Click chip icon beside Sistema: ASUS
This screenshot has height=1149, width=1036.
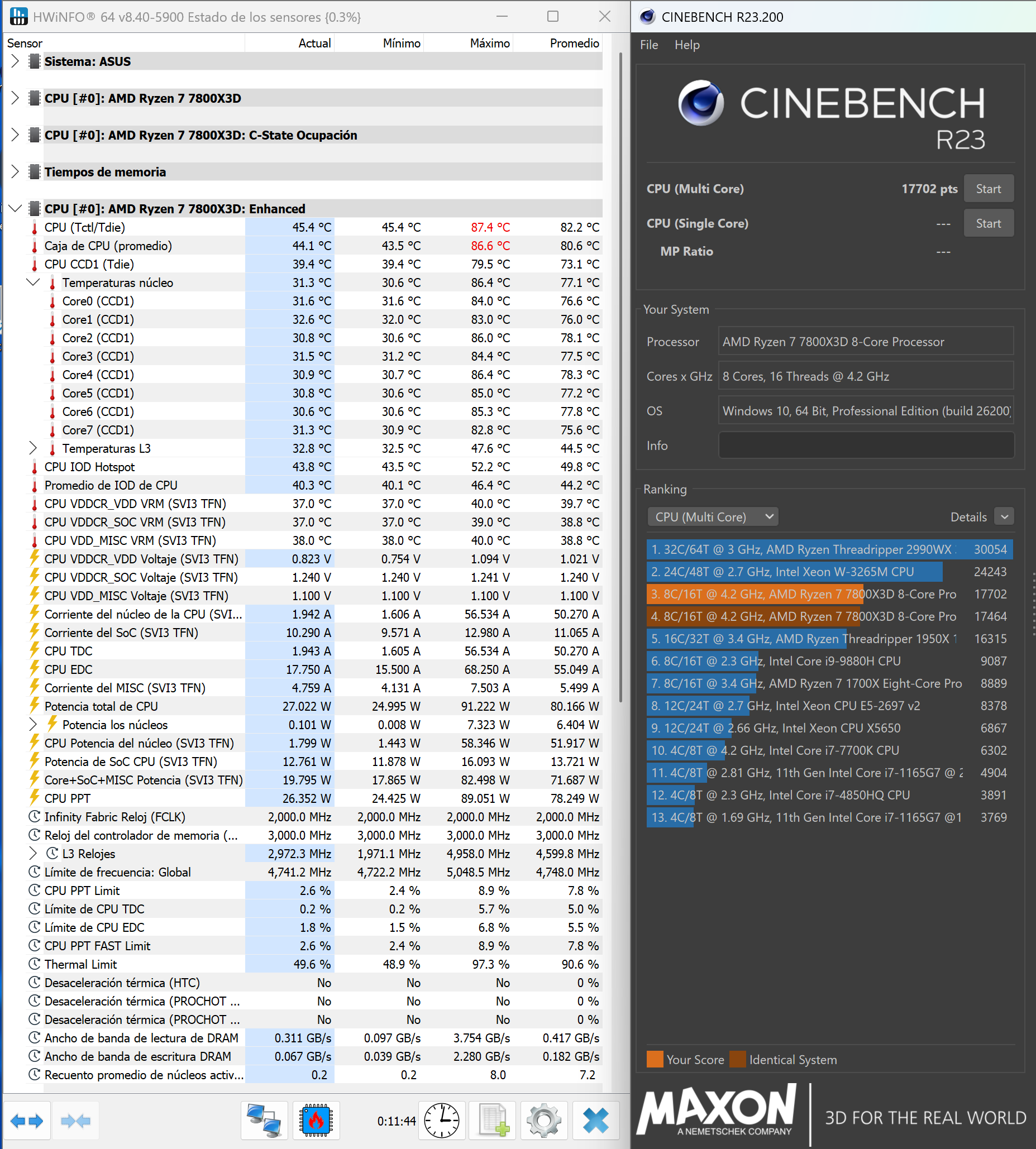point(34,61)
